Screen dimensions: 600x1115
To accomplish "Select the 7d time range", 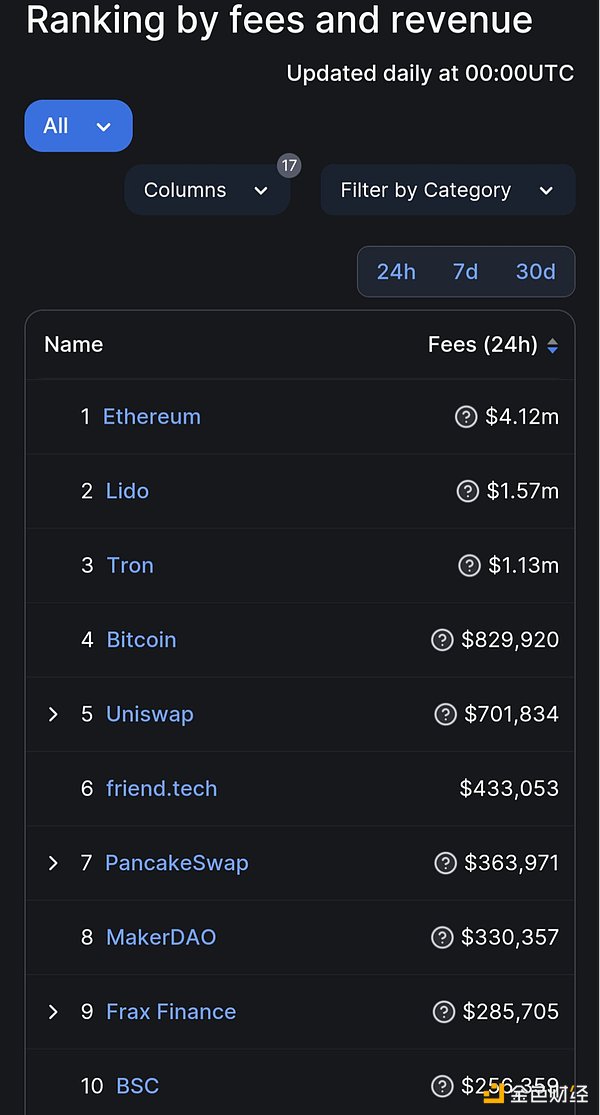I will click(x=465, y=272).
